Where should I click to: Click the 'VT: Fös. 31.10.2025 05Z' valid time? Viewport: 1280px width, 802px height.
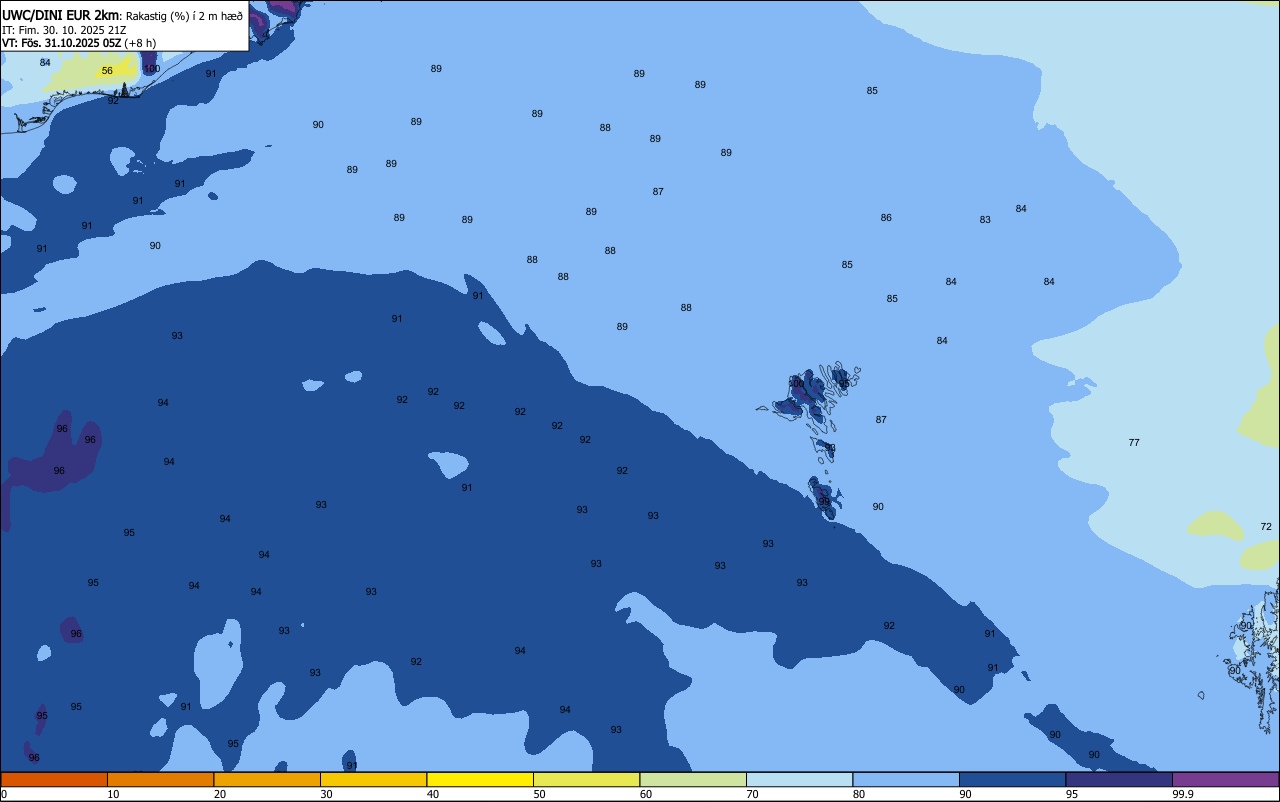coord(62,43)
